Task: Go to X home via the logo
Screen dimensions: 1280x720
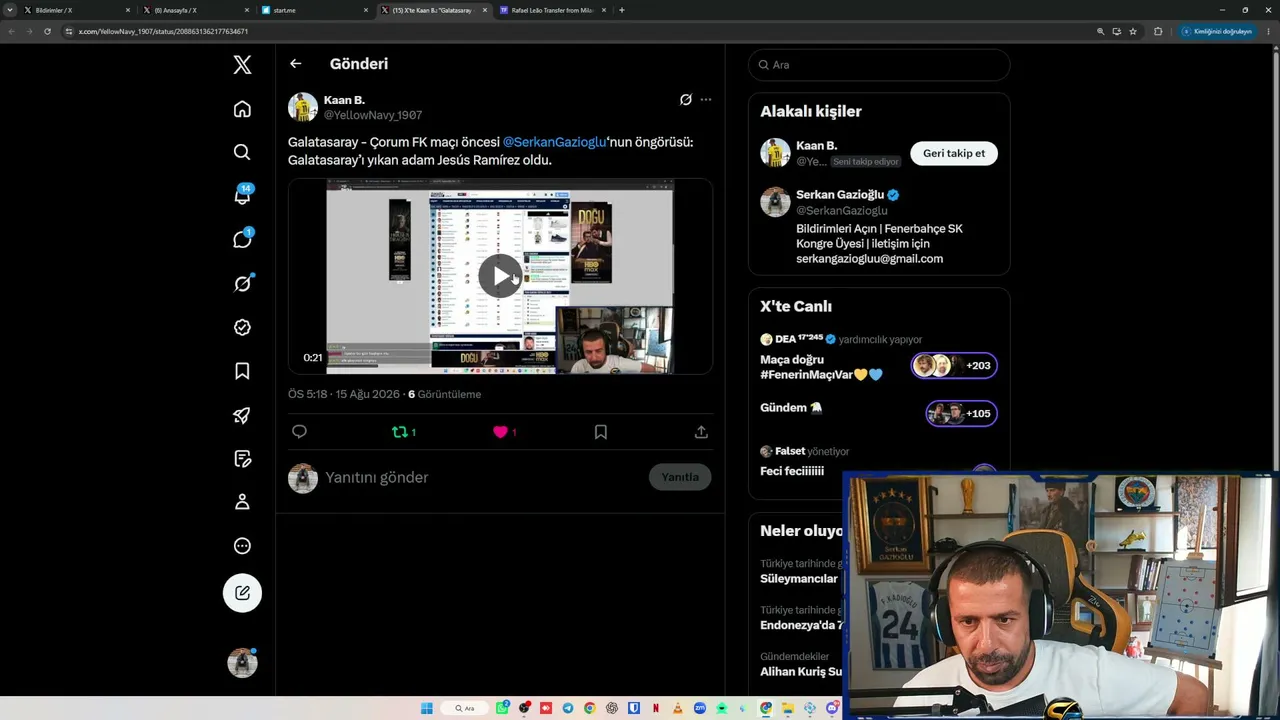Action: pyautogui.click(x=242, y=65)
